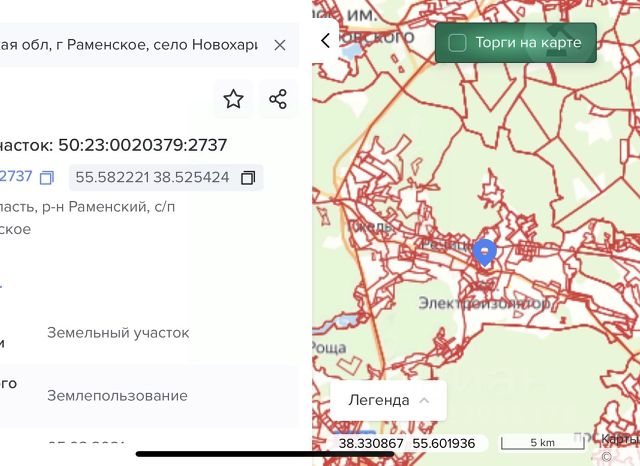Image resolution: width=640 pixels, height=466 pixels.
Task: Click the coordinates field 55.582221 38.525424
Action: 166,178
